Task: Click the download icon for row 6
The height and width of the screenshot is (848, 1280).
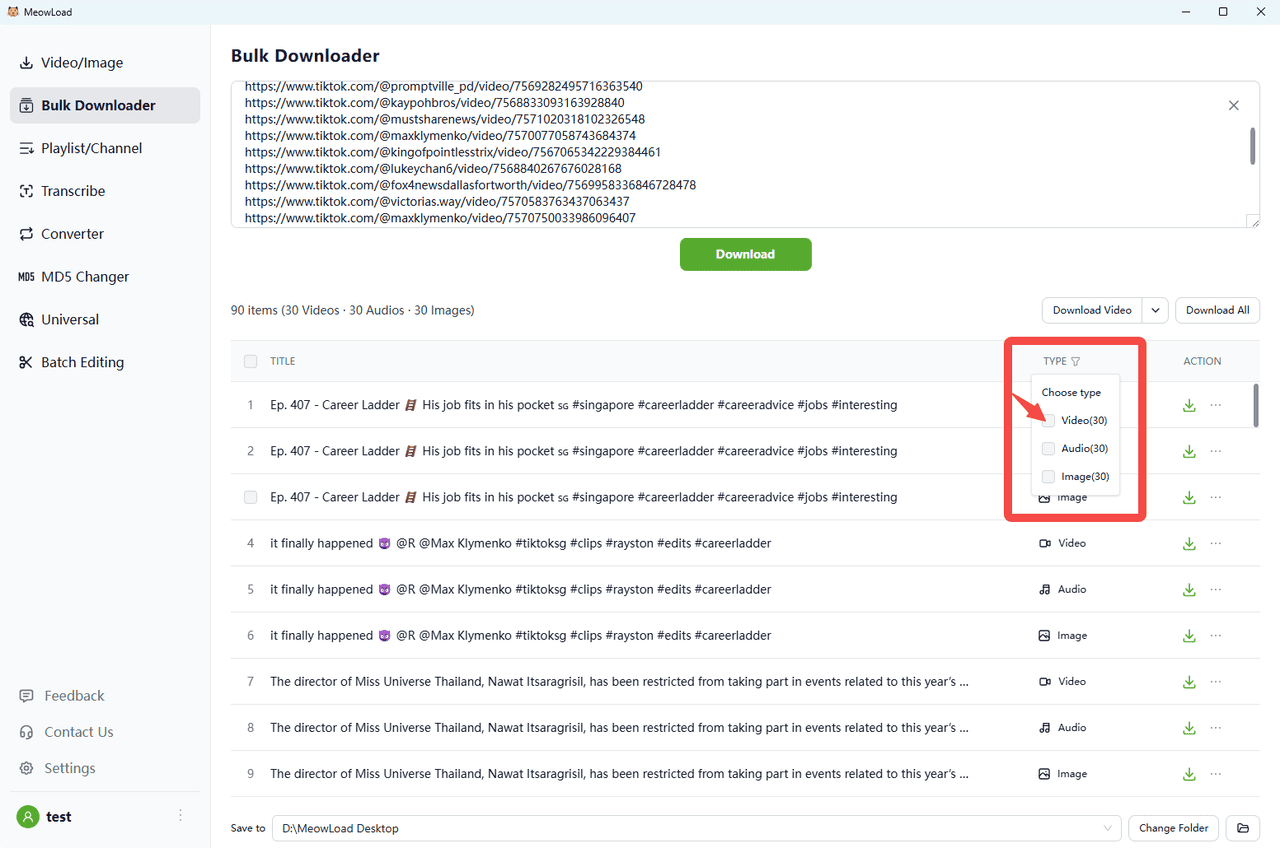Action: [x=1189, y=636]
